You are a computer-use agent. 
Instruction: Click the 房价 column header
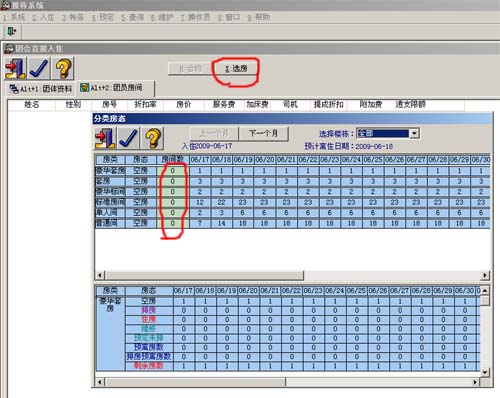coord(184,105)
